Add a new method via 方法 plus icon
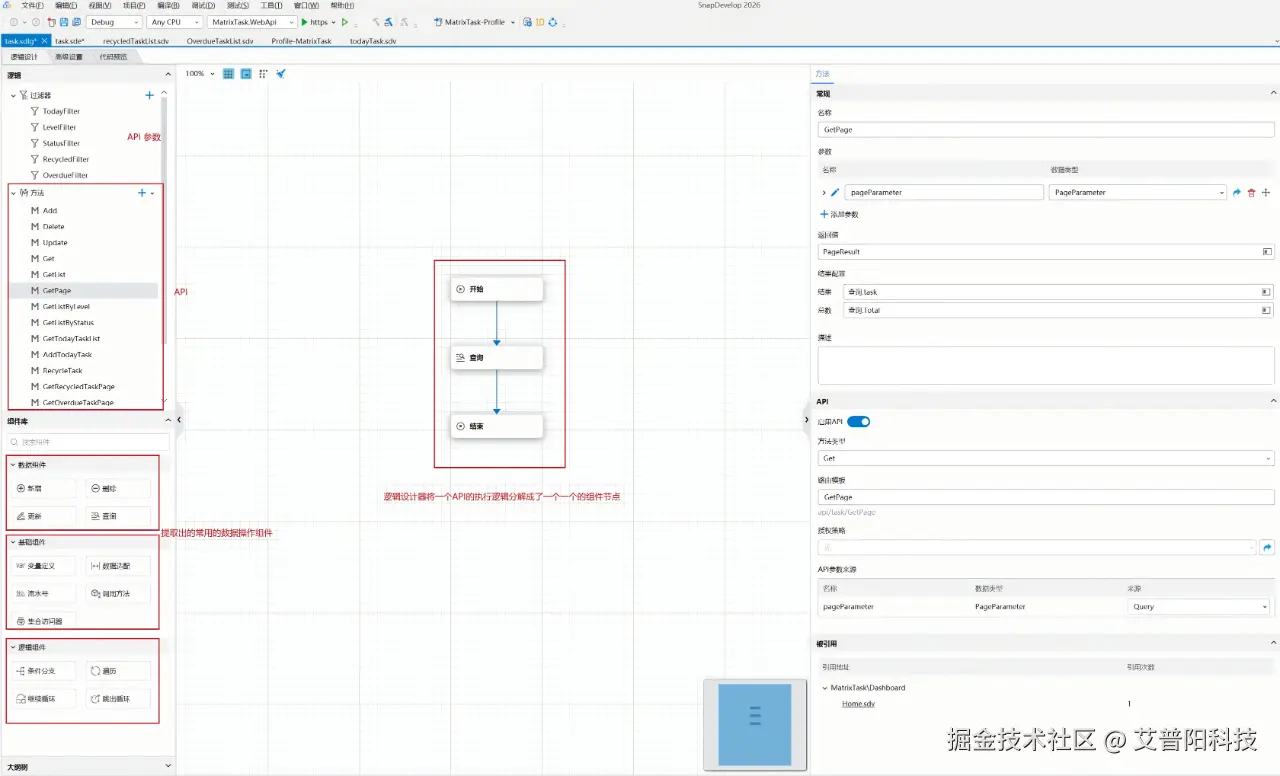This screenshot has width=1280, height=776. tap(141, 193)
